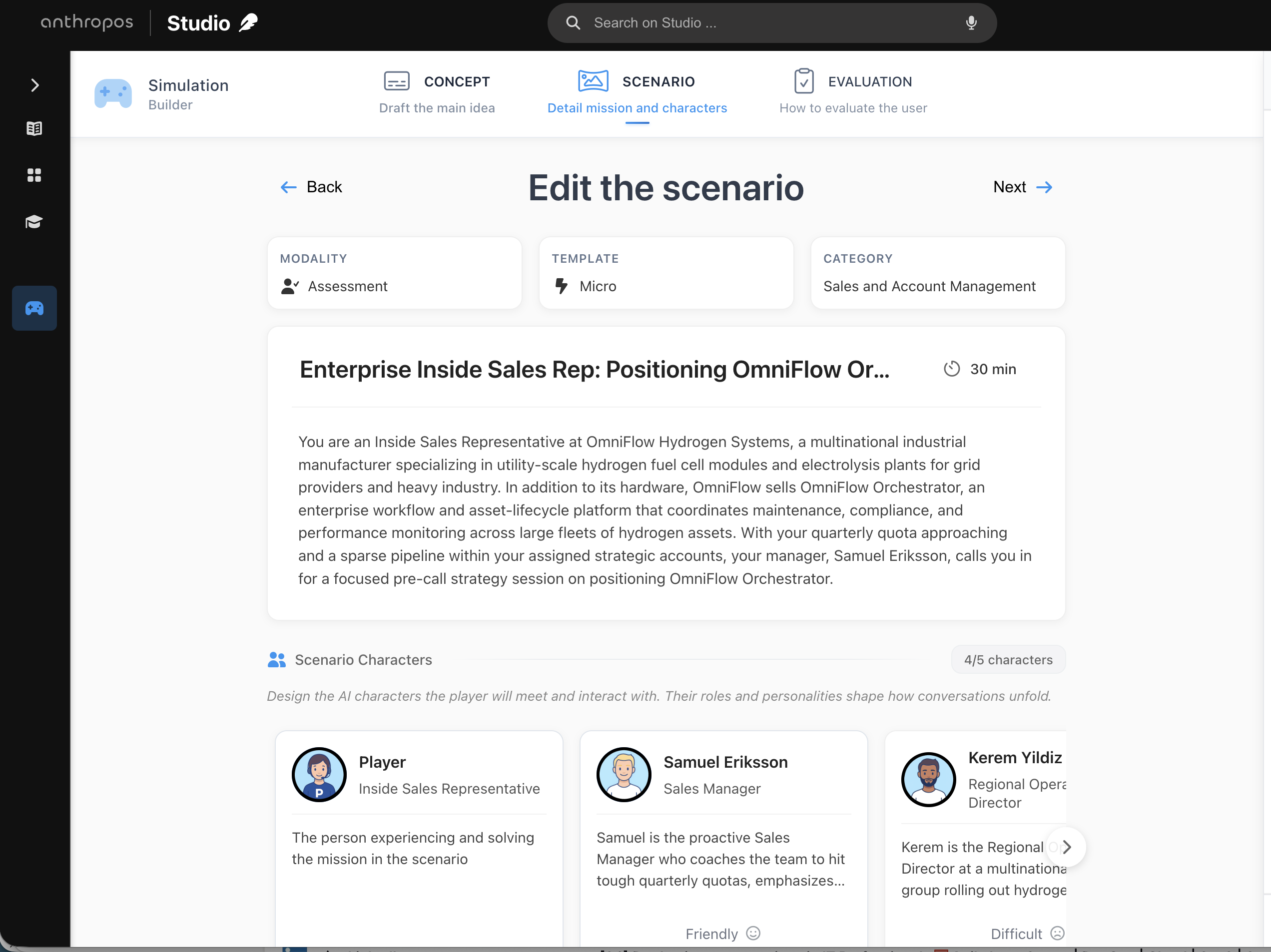This screenshot has width=1271, height=952.
Task: Click Samuel Eriksson's description text
Action: [x=721, y=859]
